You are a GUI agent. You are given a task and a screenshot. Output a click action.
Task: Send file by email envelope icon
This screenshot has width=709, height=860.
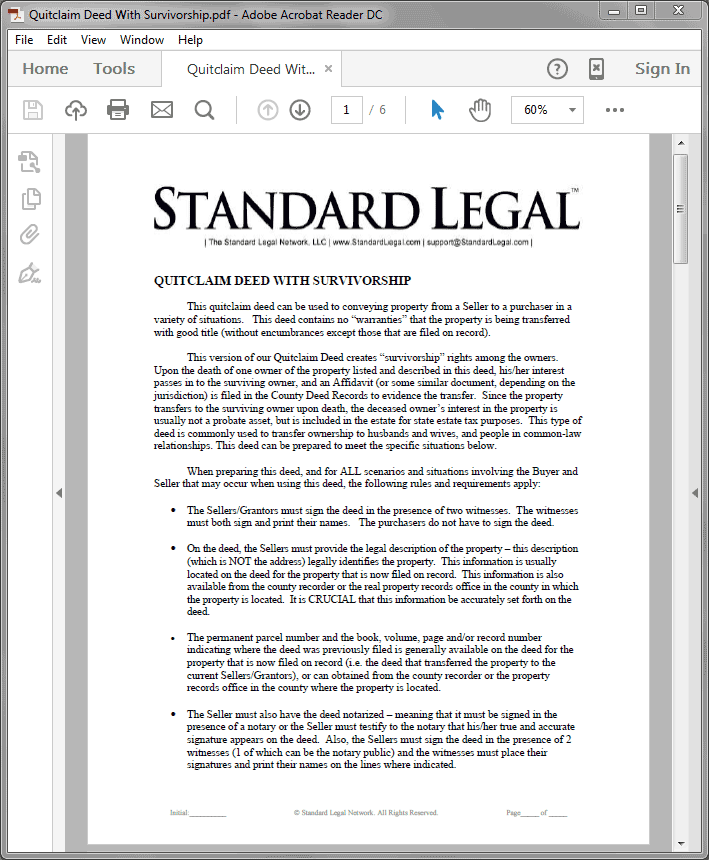coord(162,110)
